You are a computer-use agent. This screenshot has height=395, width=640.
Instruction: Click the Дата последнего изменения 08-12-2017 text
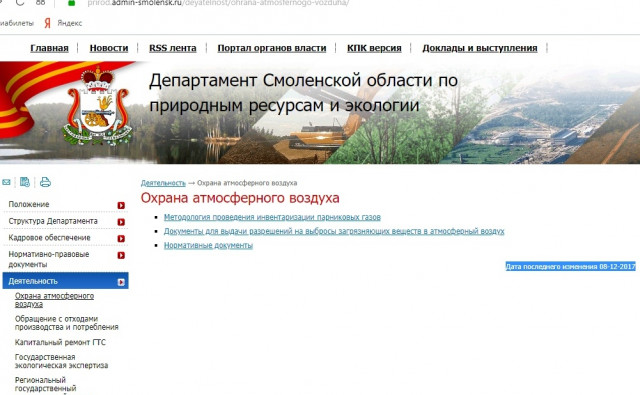571,266
